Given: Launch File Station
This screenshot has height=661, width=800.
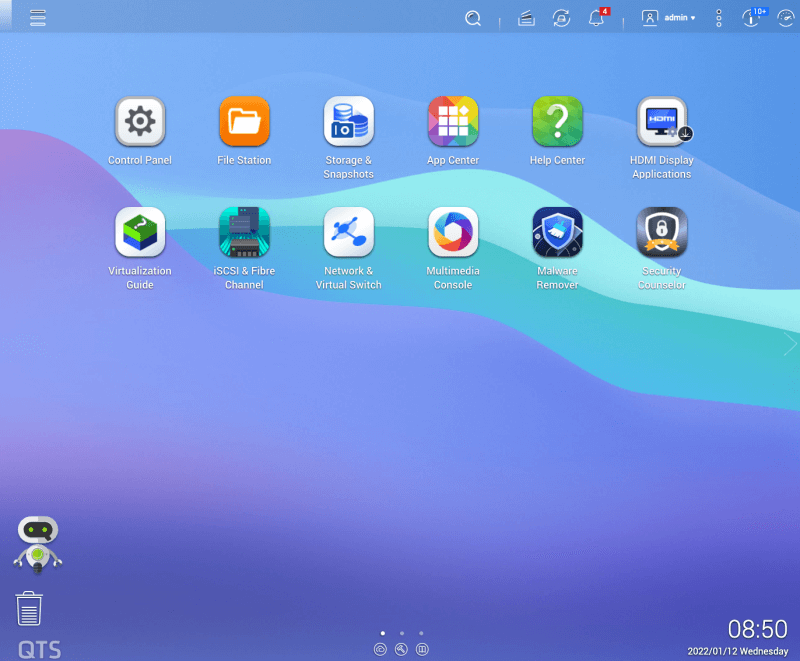Looking at the screenshot, I should click(244, 121).
